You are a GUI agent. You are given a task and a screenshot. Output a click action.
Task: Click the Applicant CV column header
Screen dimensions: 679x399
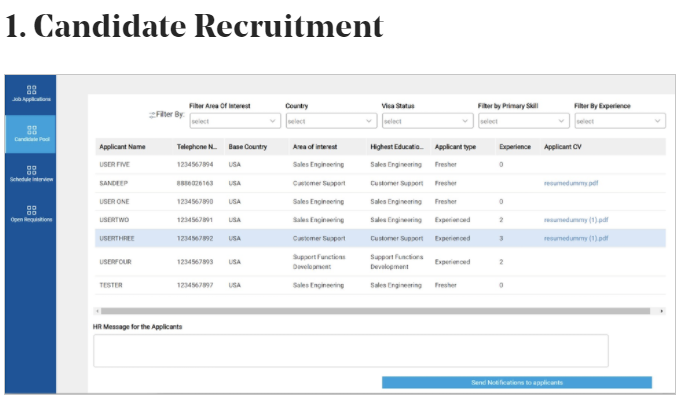(x=563, y=147)
